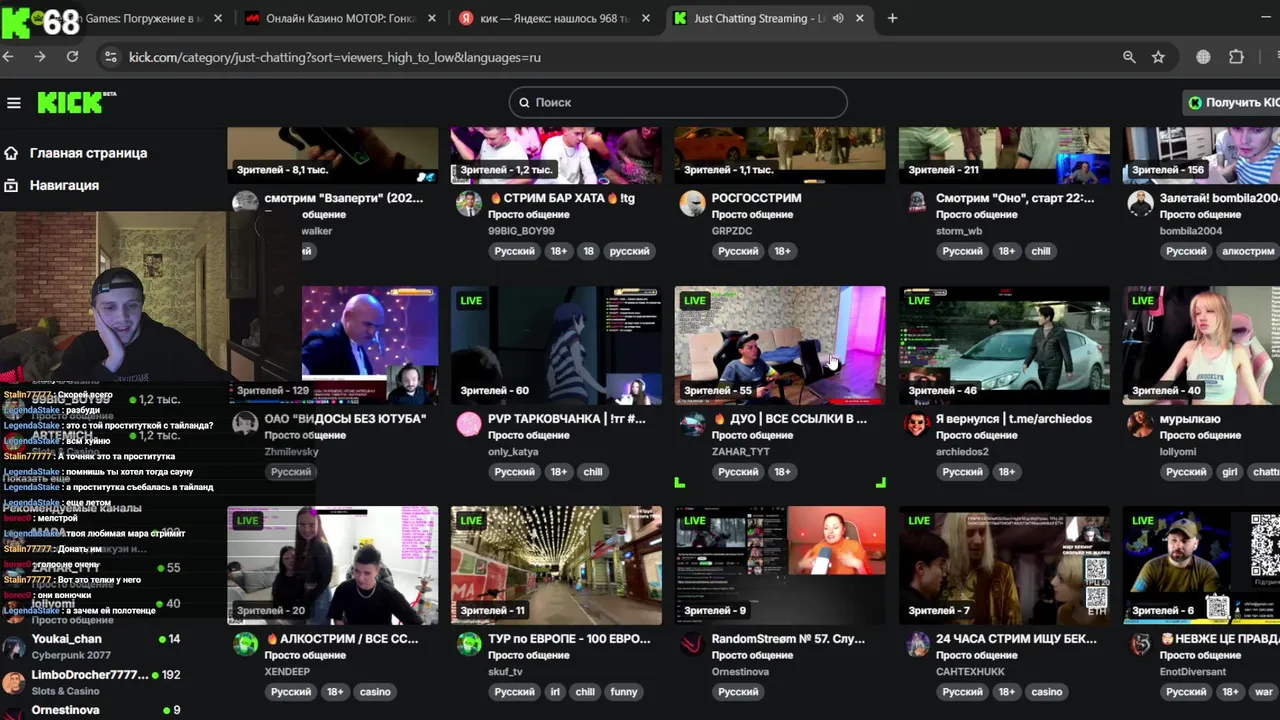Open the extensions puzzle icon
This screenshot has width=1280, height=720.
(1236, 57)
